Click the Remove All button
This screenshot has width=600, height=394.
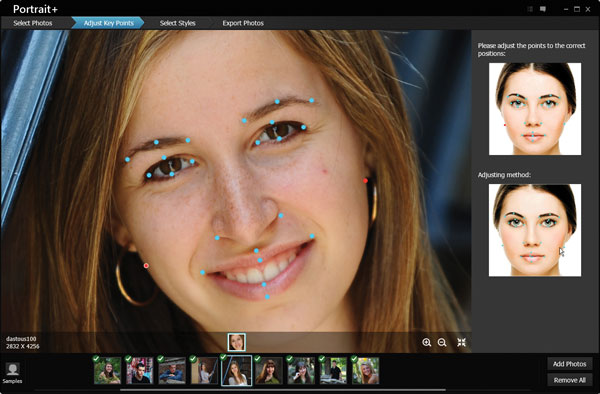click(x=569, y=380)
